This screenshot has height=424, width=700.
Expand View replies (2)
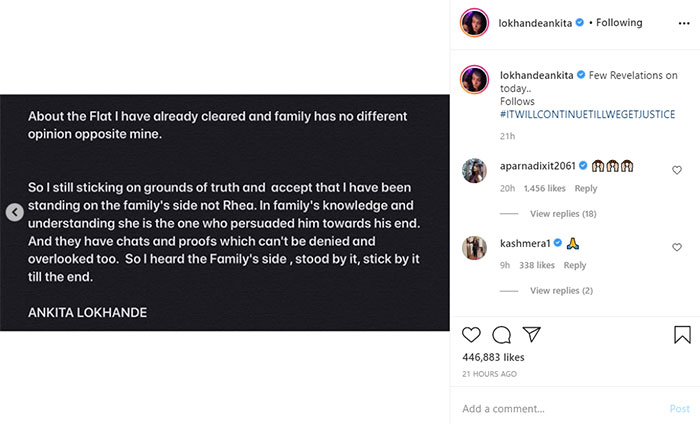561,291
